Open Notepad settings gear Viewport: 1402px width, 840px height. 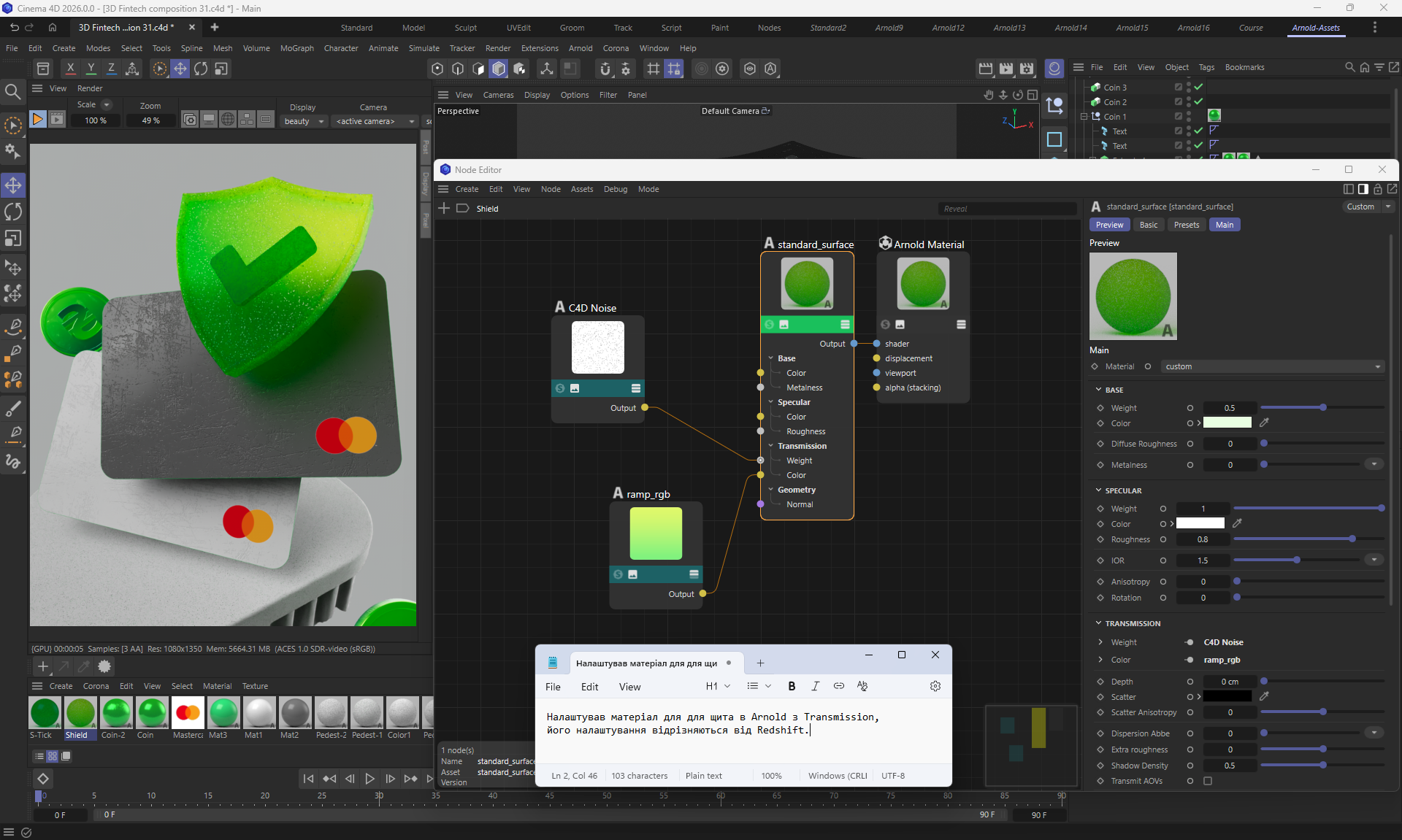pyautogui.click(x=935, y=686)
